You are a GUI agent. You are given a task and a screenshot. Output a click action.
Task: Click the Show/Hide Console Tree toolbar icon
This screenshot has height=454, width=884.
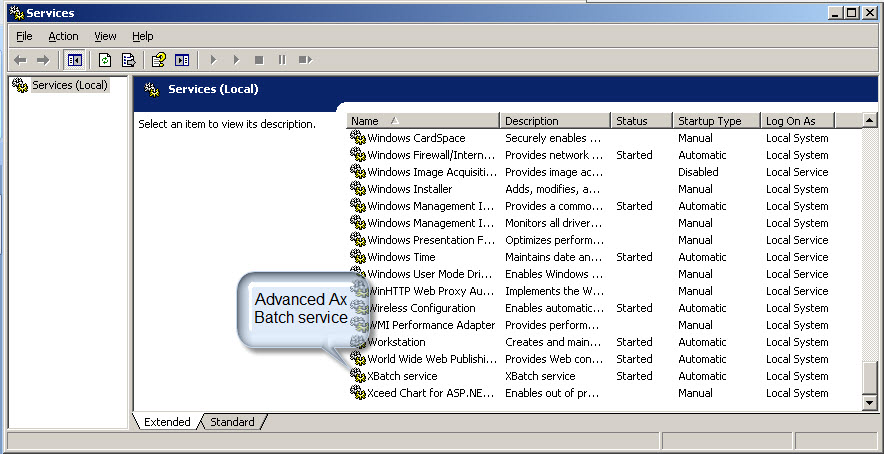click(x=74, y=60)
